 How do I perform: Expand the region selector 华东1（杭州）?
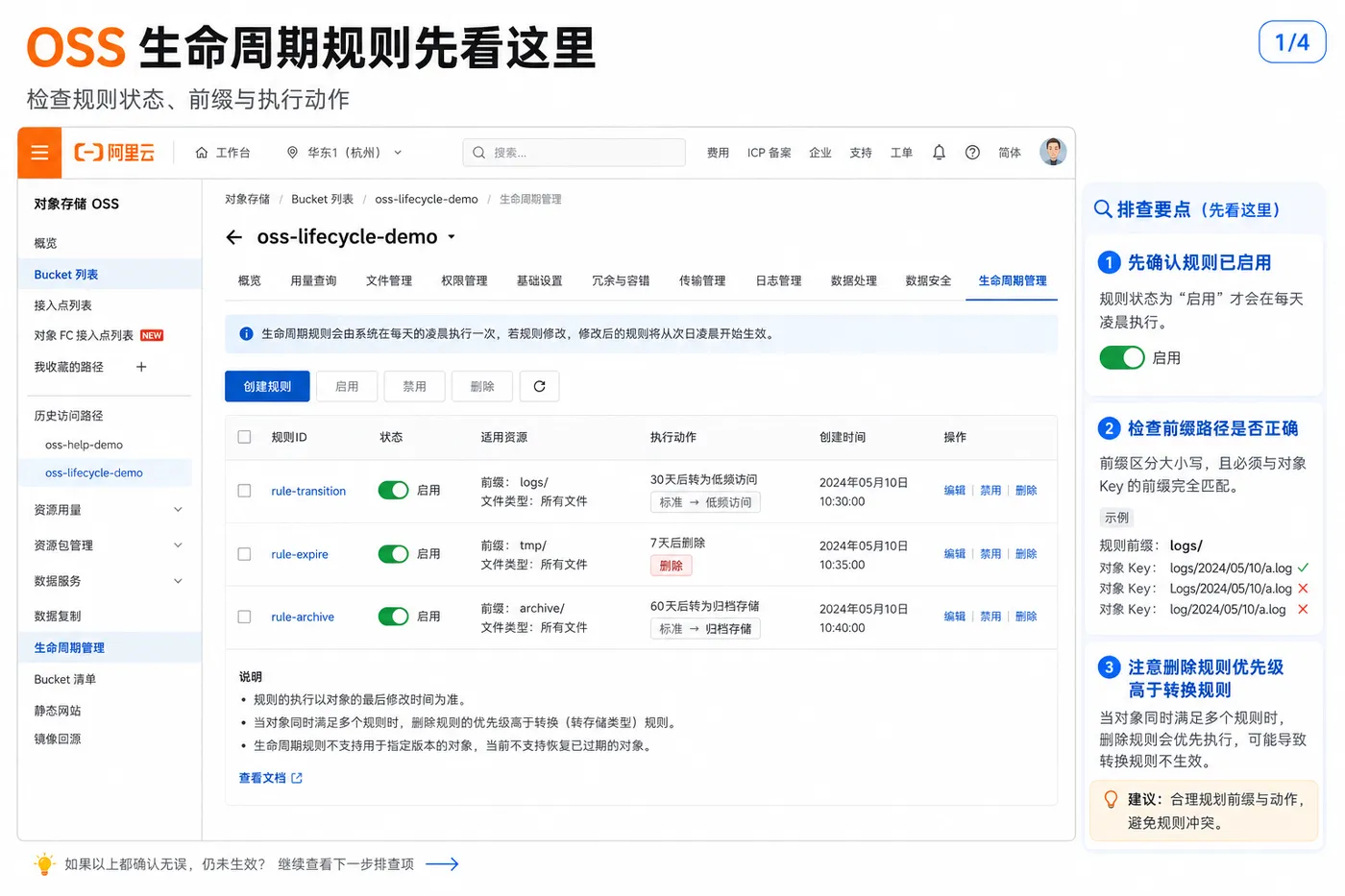(345, 153)
